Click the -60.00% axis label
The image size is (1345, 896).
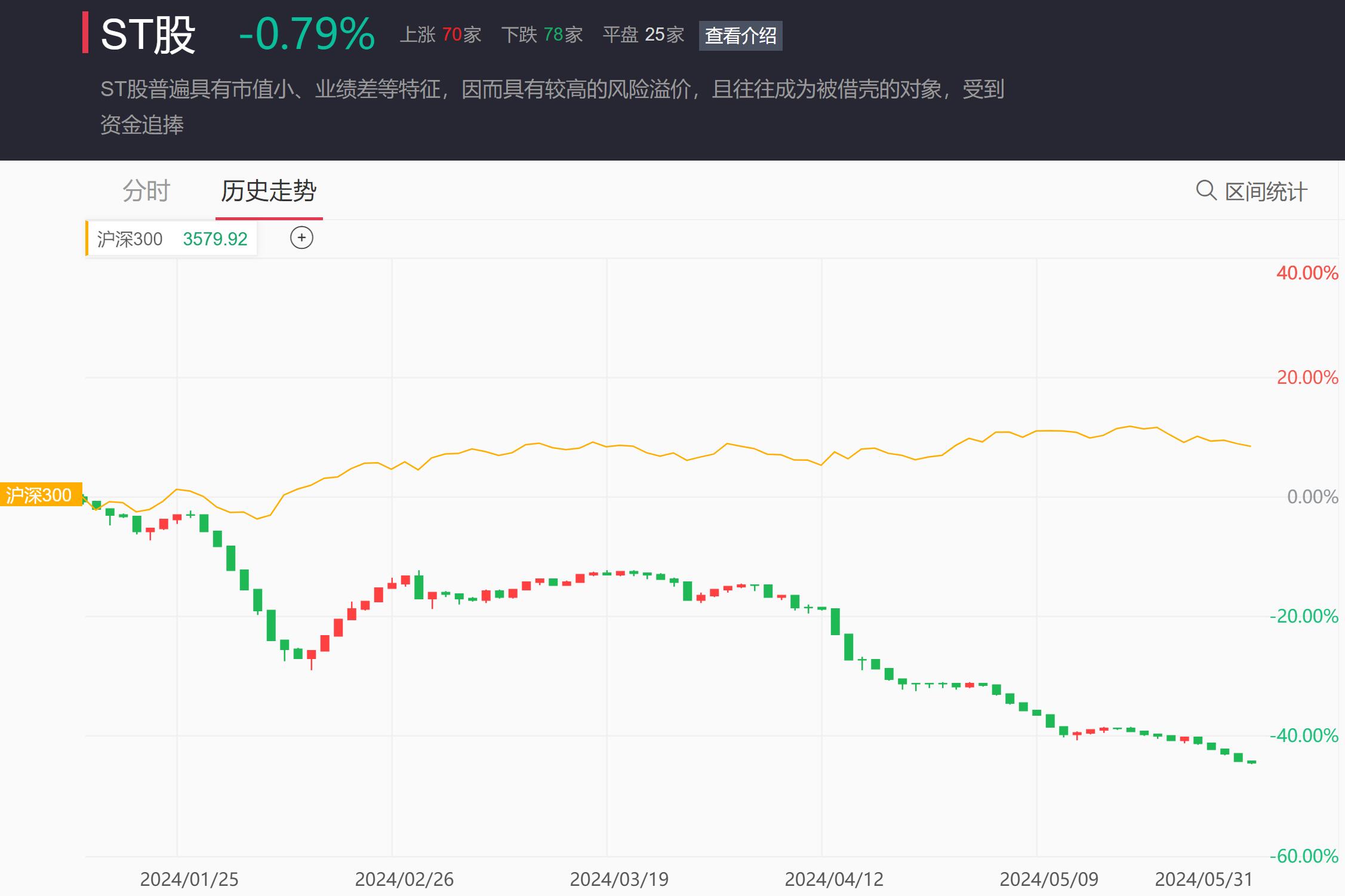pyautogui.click(x=1304, y=856)
